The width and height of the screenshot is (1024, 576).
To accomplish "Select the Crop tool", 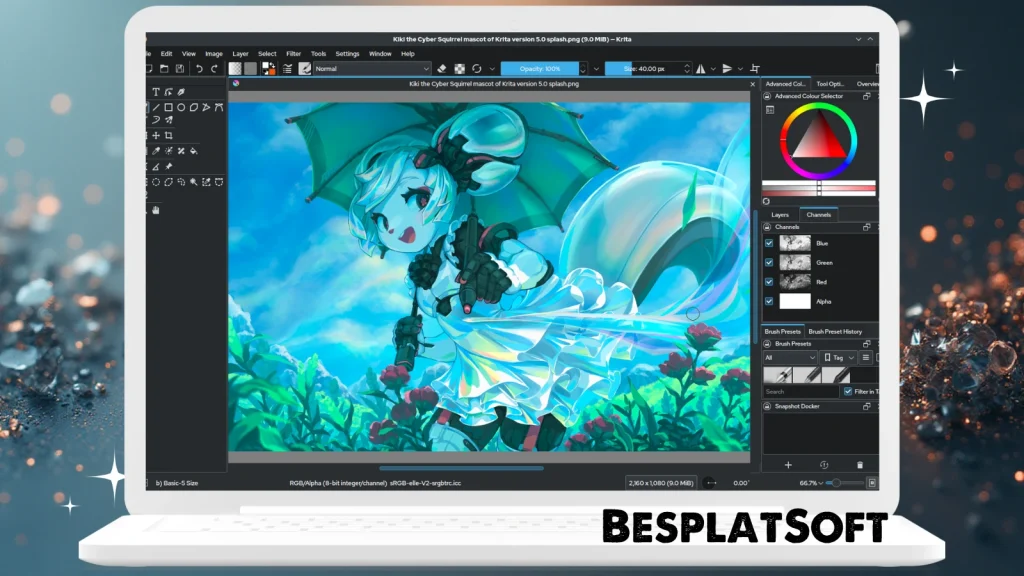I will [x=169, y=135].
